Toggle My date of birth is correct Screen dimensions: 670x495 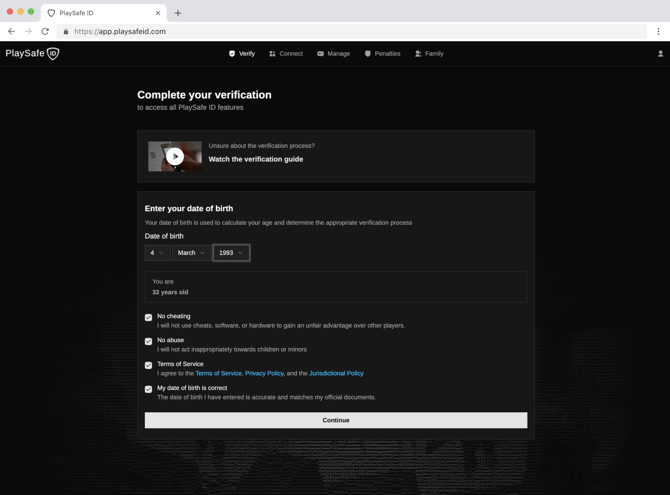point(148,389)
